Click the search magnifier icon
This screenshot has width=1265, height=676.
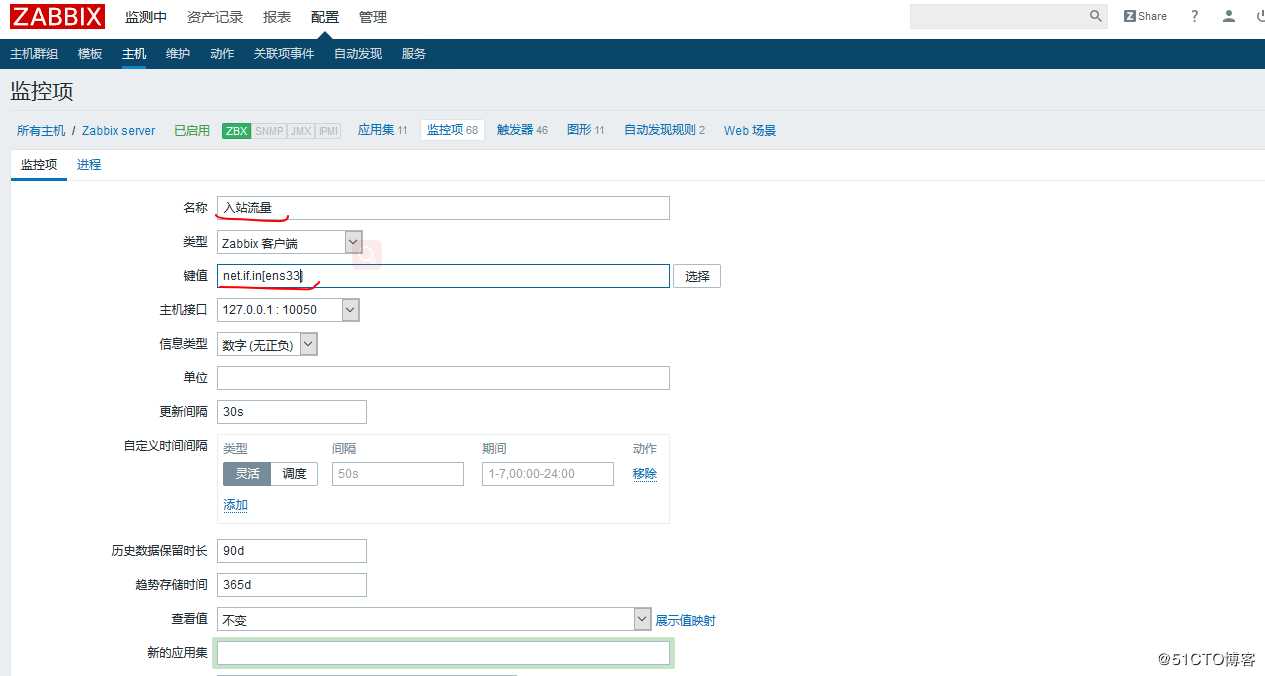[x=1096, y=16]
